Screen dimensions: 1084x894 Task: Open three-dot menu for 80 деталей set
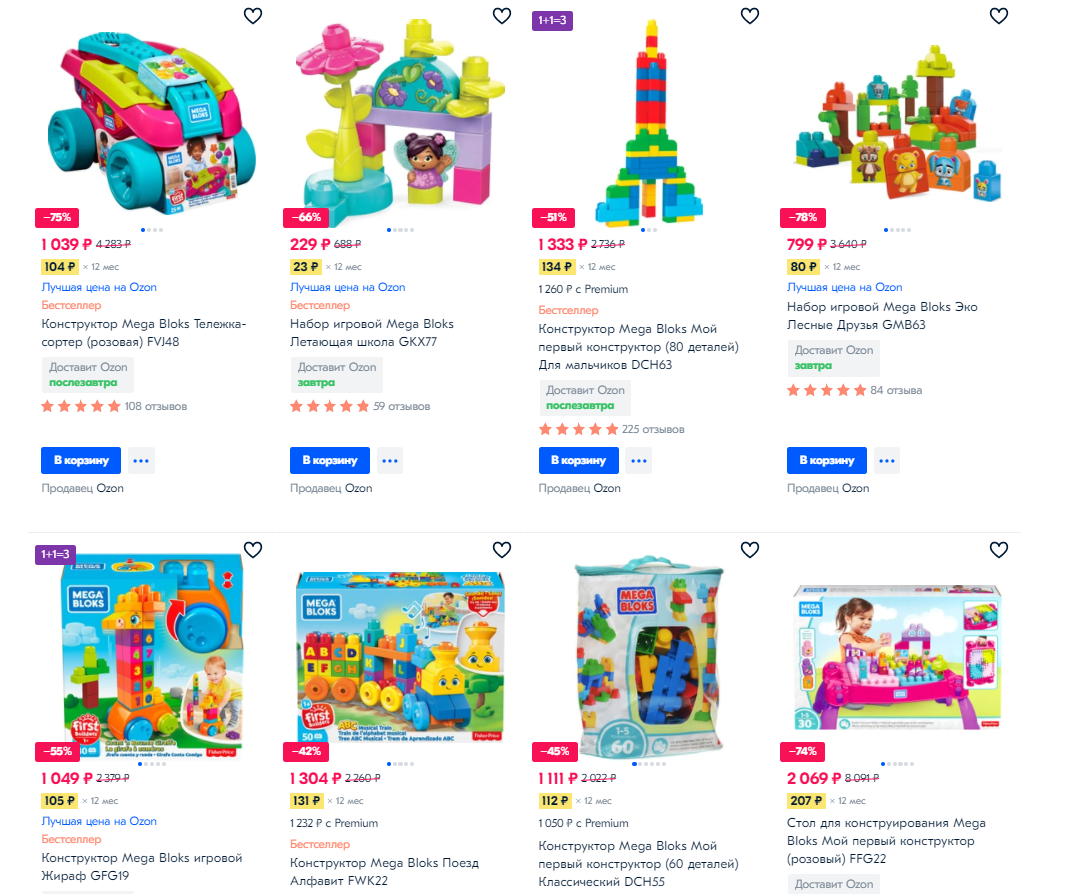pyautogui.click(x=639, y=460)
